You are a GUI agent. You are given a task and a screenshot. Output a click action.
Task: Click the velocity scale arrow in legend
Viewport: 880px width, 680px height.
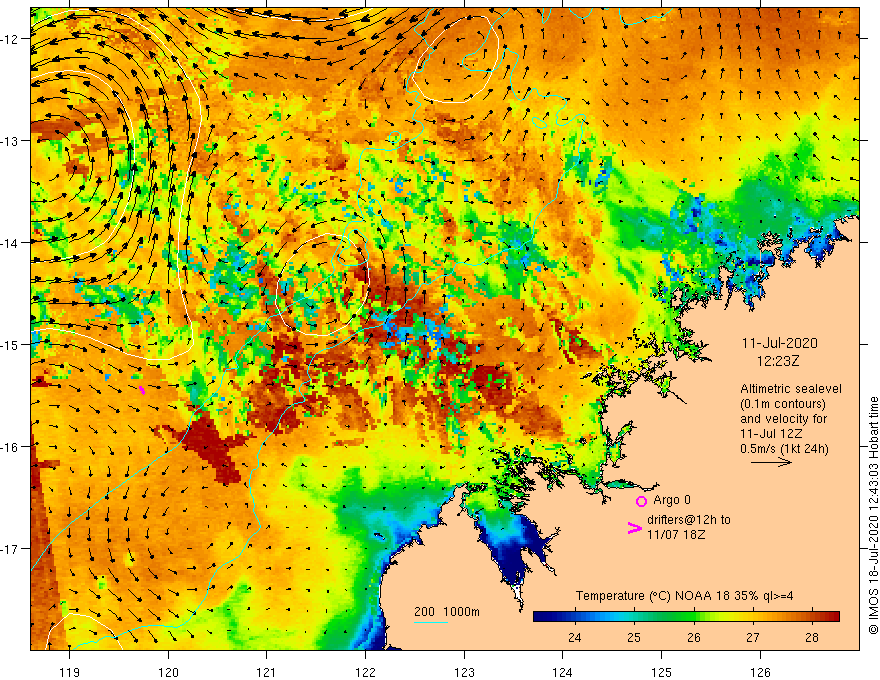771,462
